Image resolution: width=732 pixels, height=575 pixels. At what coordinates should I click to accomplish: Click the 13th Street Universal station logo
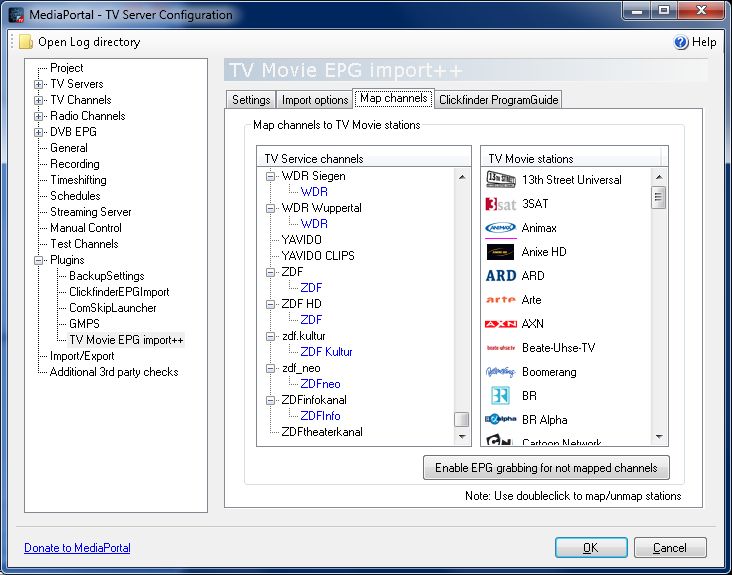[x=500, y=179]
